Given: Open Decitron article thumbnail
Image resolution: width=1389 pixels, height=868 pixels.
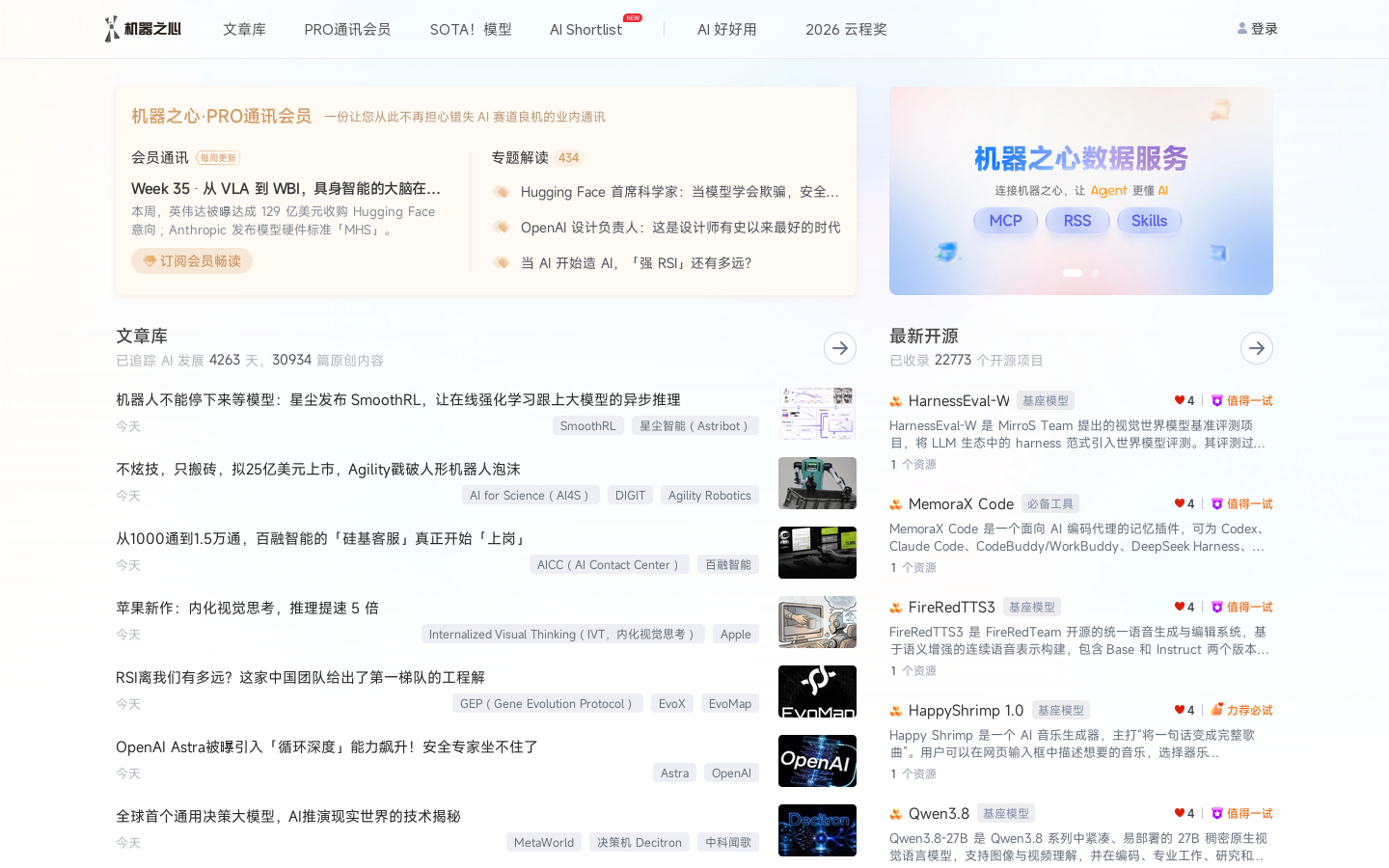Looking at the screenshot, I should coord(817,830).
